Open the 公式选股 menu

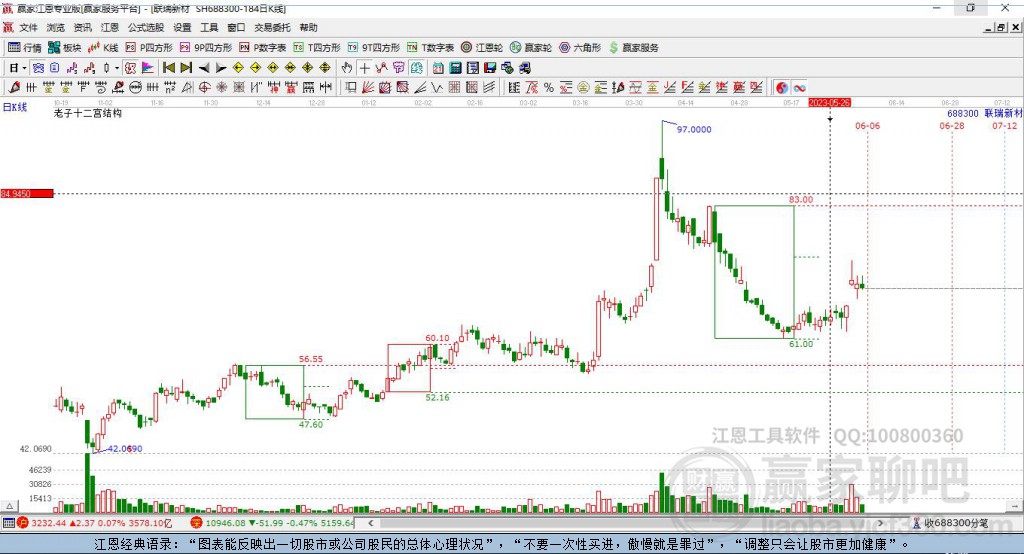[146, 27]
